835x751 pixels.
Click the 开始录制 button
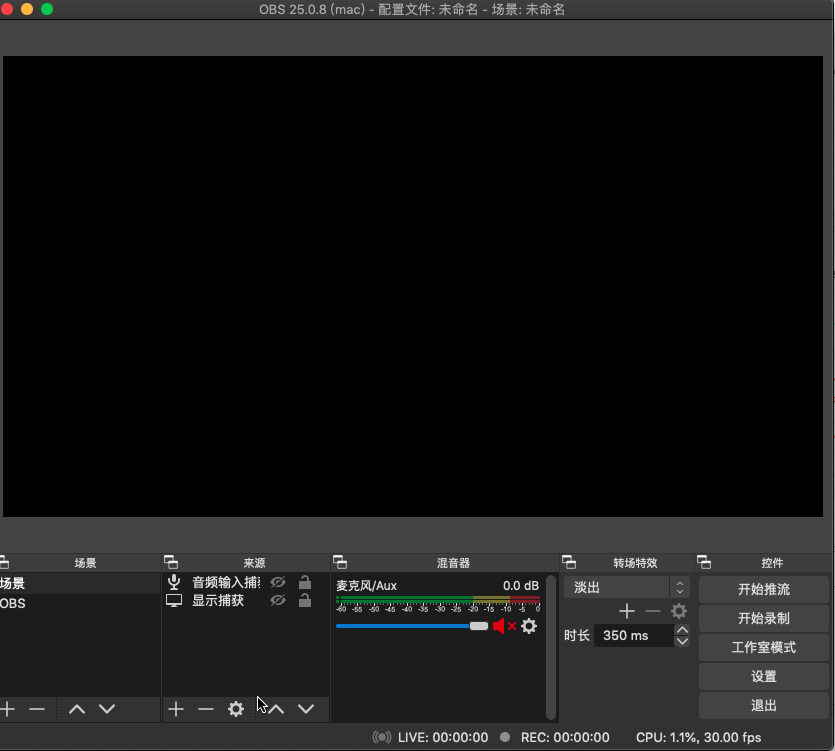tap(764, 618)
